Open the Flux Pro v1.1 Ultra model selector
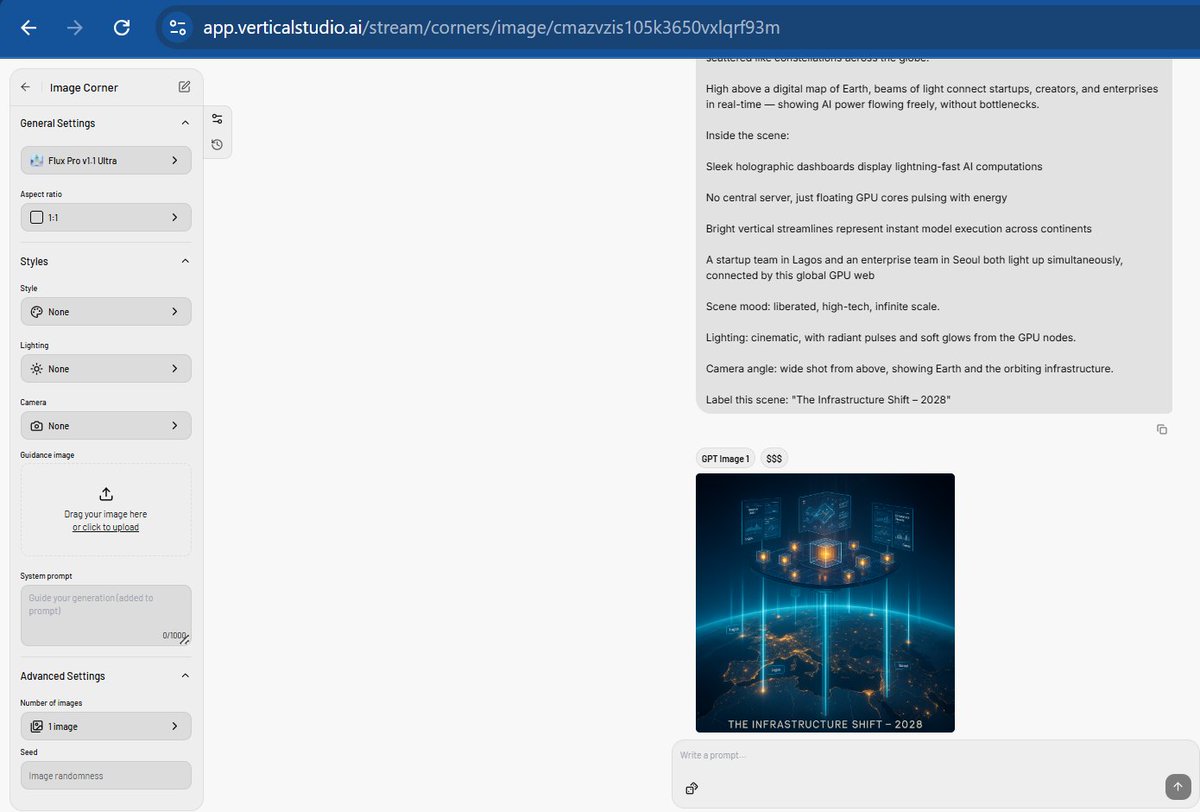 (x=106, y=160)
